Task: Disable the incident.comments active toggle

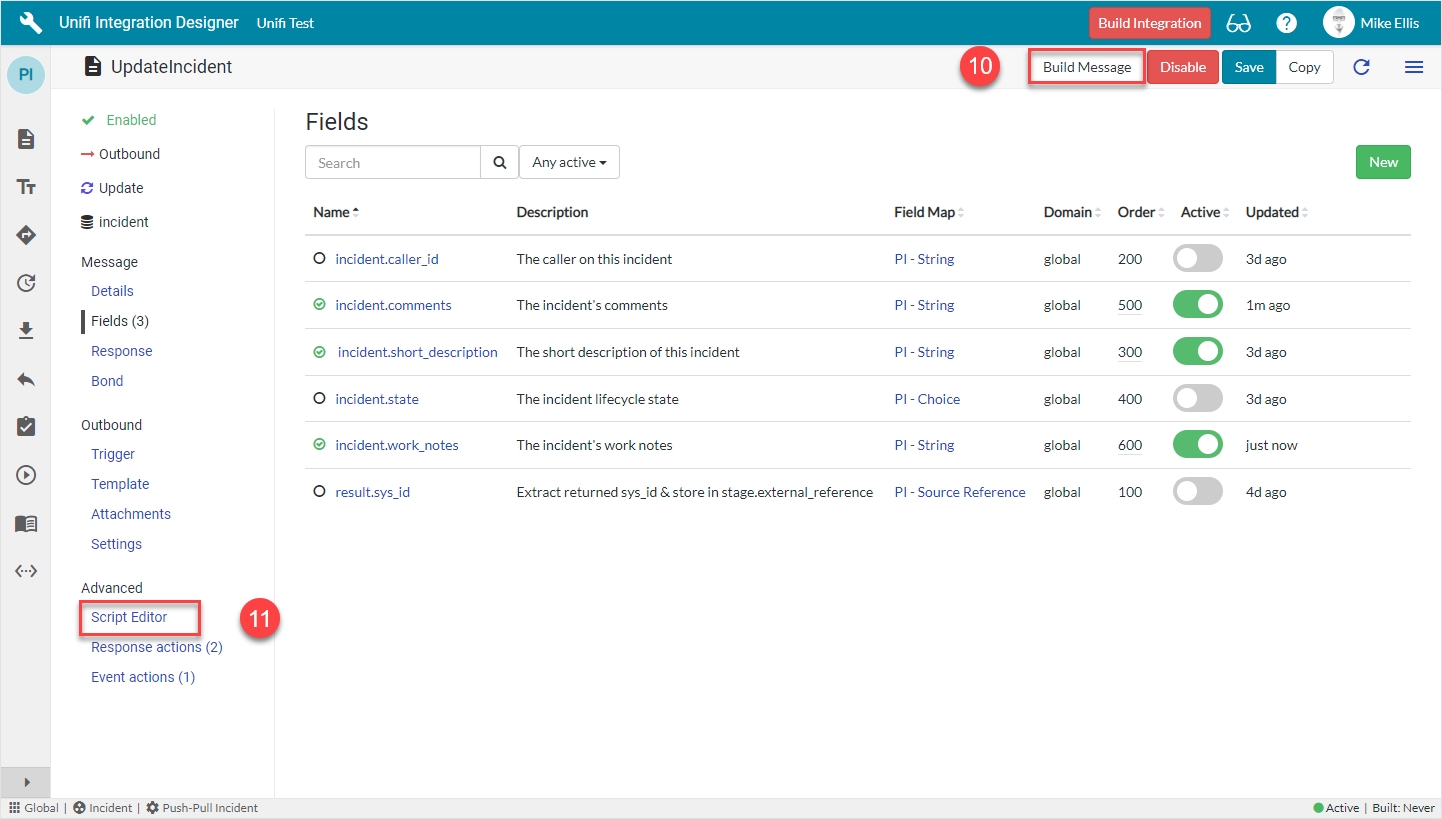Action: (x=1197, y=305)
